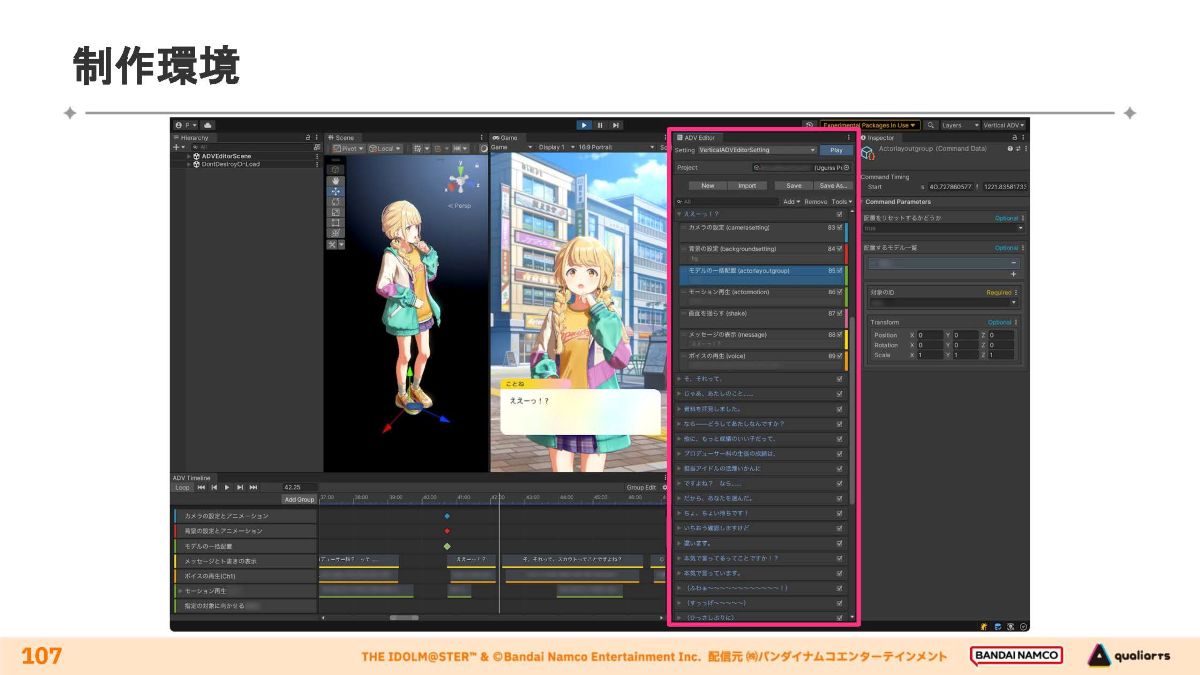
Task: Click the Unity Play button in top toolbar
Action: click(x=585, y=125)
